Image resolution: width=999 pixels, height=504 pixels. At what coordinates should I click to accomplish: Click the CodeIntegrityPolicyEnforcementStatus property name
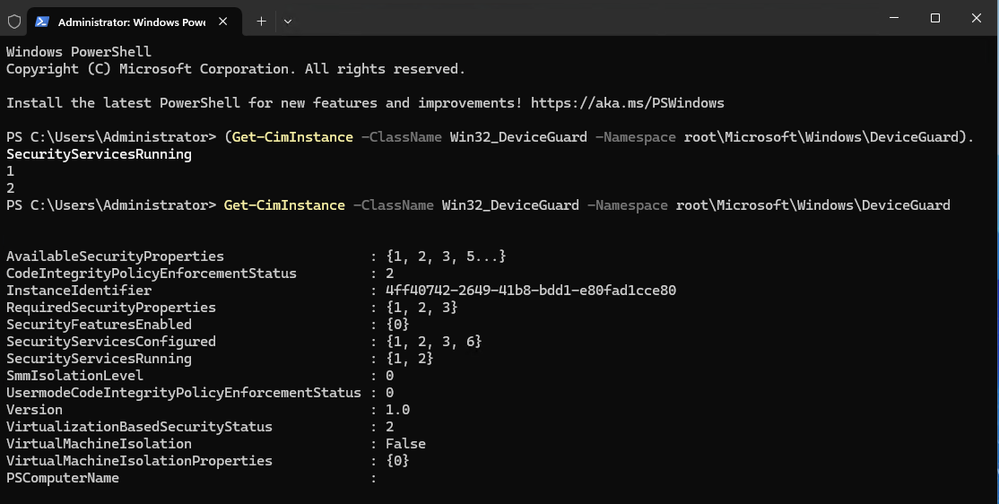point(151,274)
